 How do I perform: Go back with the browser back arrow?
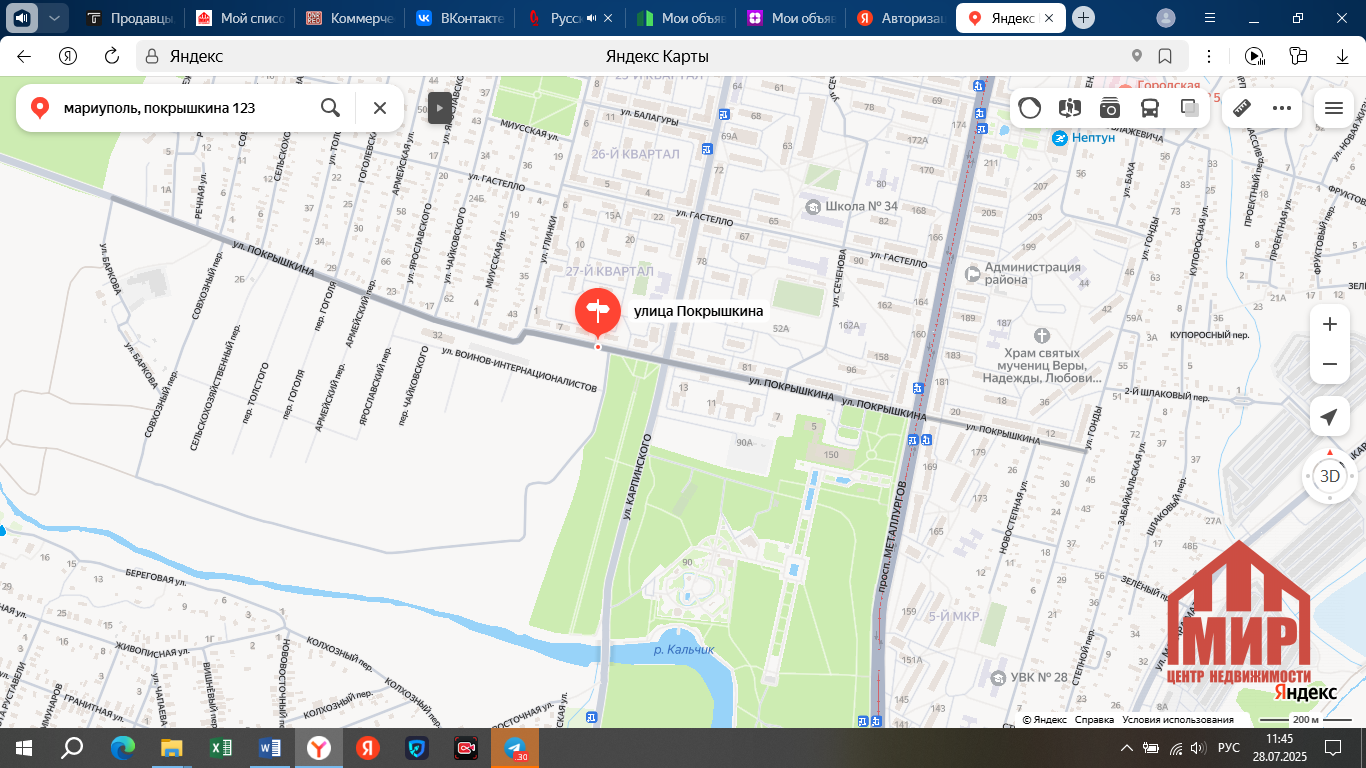pos(24,56)
